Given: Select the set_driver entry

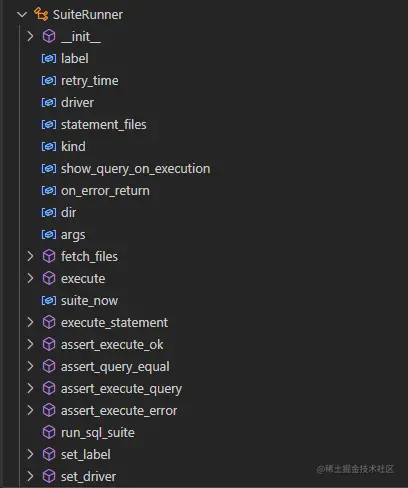Looking at the screenshot, I should 89,477.
